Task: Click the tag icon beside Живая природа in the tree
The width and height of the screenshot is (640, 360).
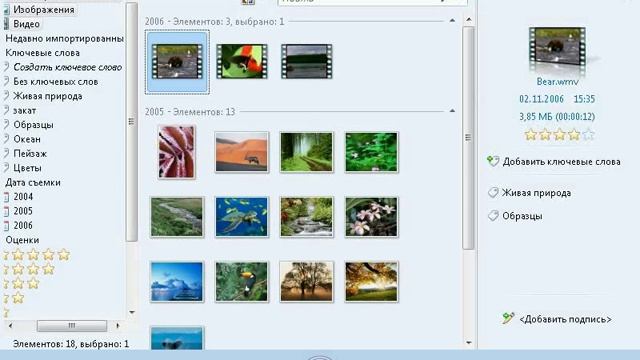Action: tap(6, 96)
